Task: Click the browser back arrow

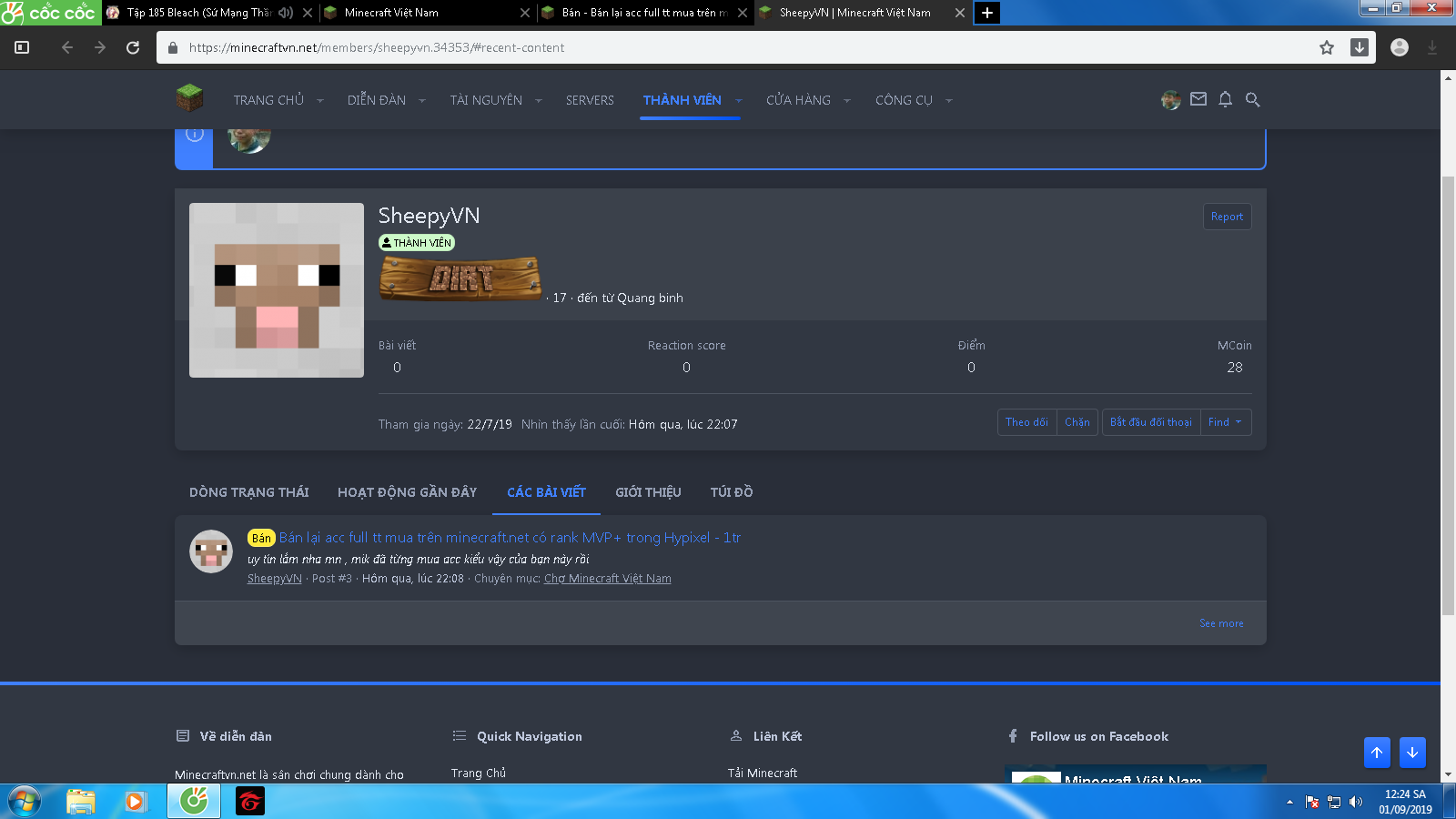Action: click(67, 47)
